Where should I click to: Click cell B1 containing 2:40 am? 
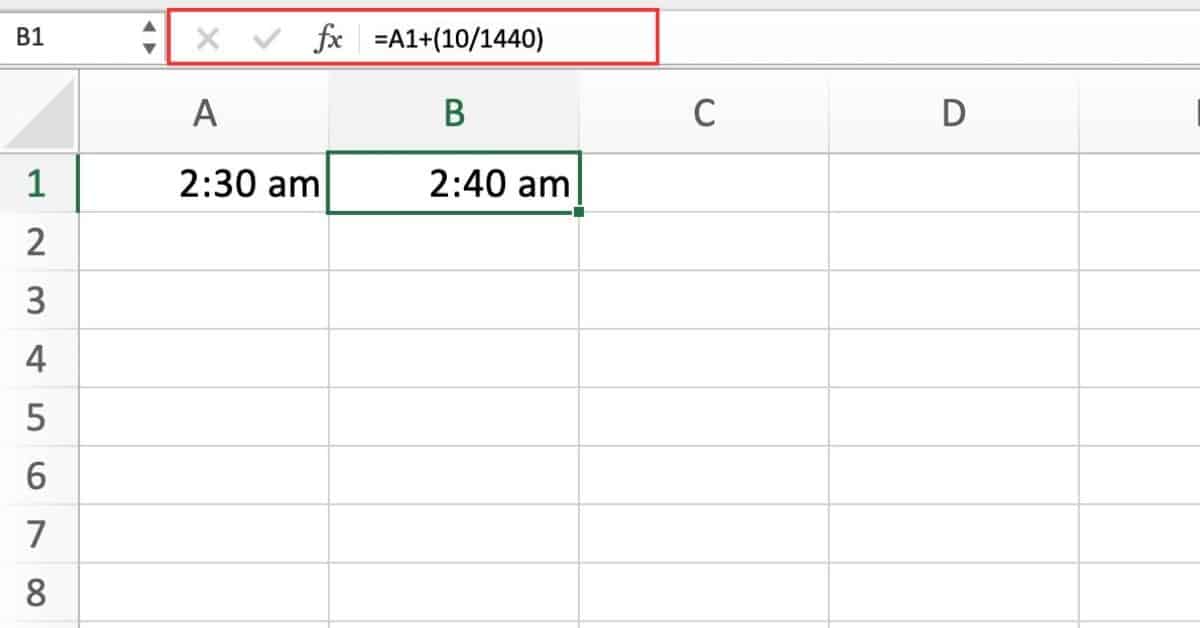[x=454, y=184]
